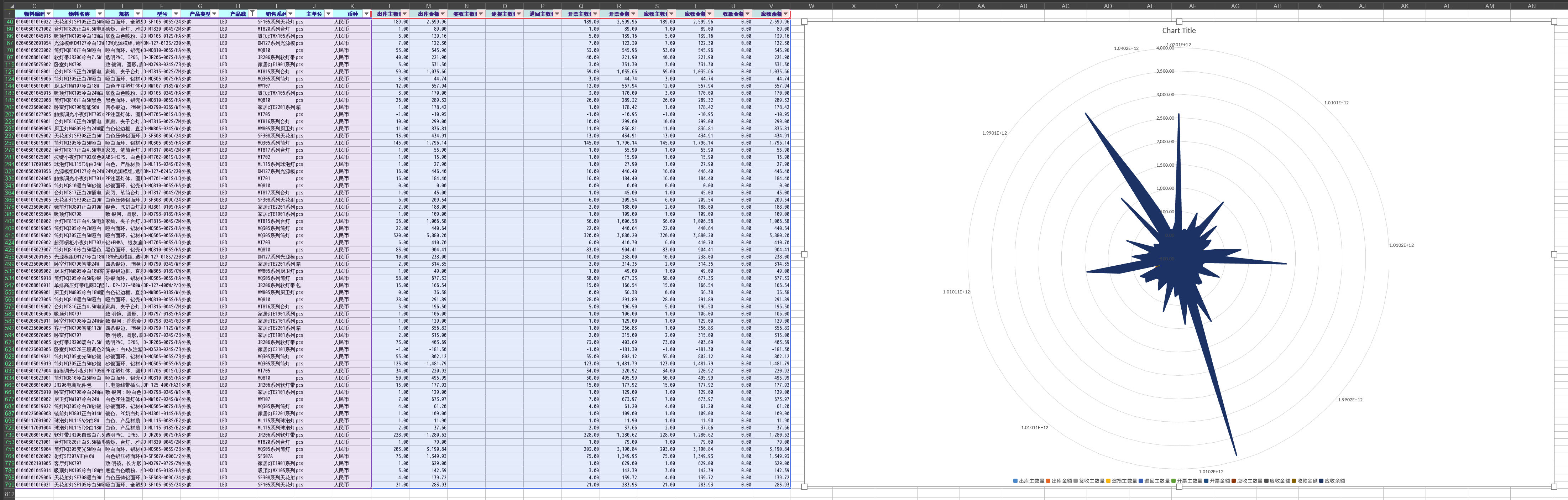Open the filter dropdown for 出库主数量 column

click(x=405, y=14)
